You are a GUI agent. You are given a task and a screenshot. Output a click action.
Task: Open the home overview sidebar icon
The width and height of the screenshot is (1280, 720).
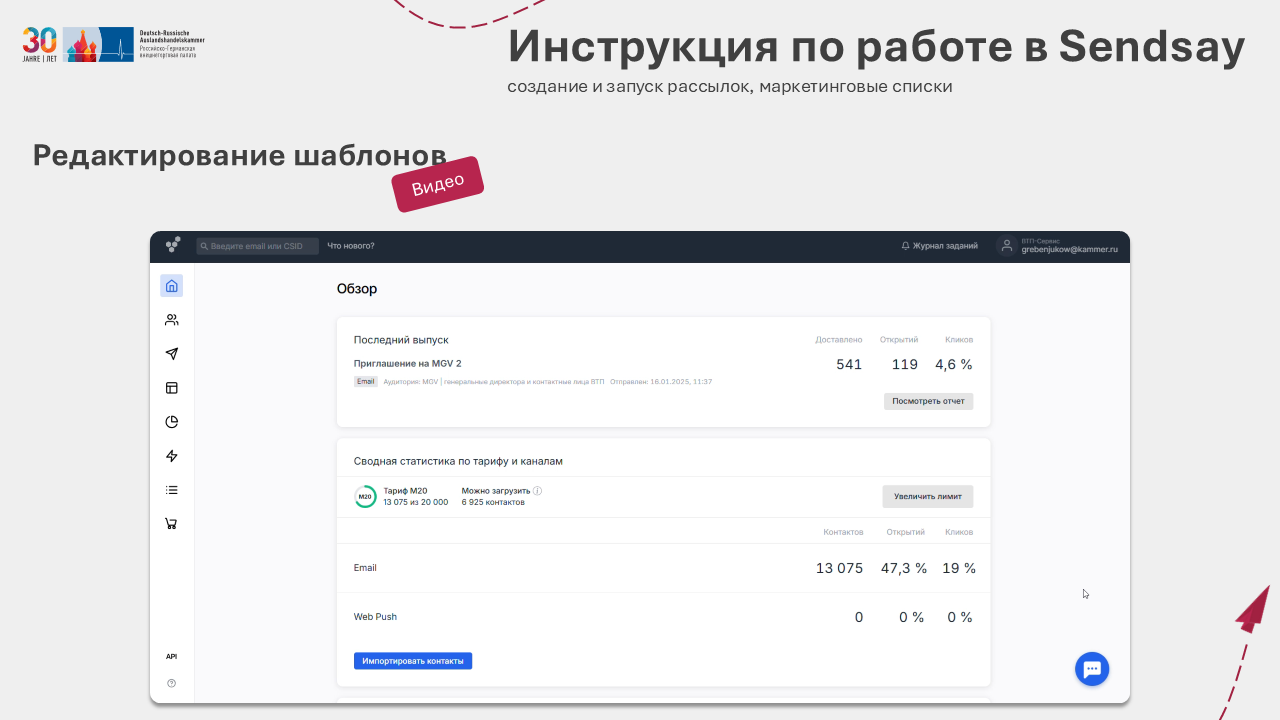(171, 286)
